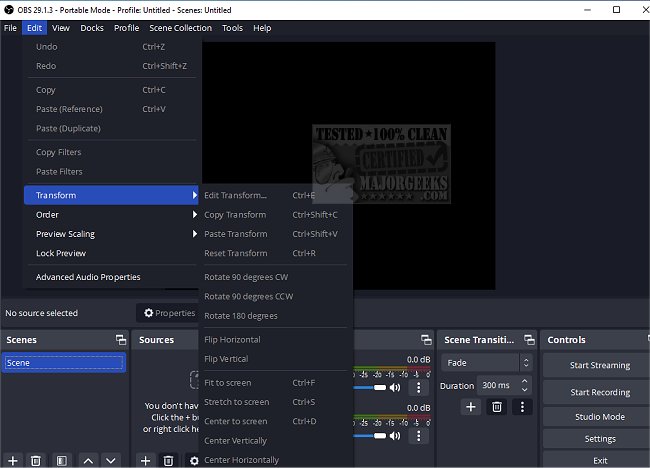650x468 pixels.
Task: Remove transition with trash button
Action: pyautogui.click(x=496, y=407)
